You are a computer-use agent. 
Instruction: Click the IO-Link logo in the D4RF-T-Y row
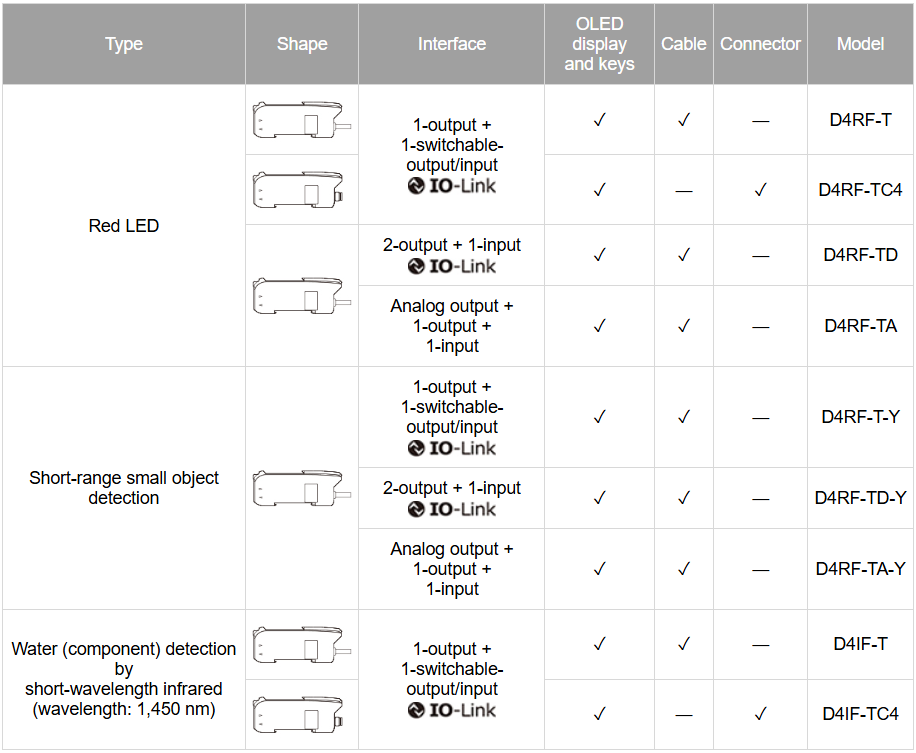[451, 448]
